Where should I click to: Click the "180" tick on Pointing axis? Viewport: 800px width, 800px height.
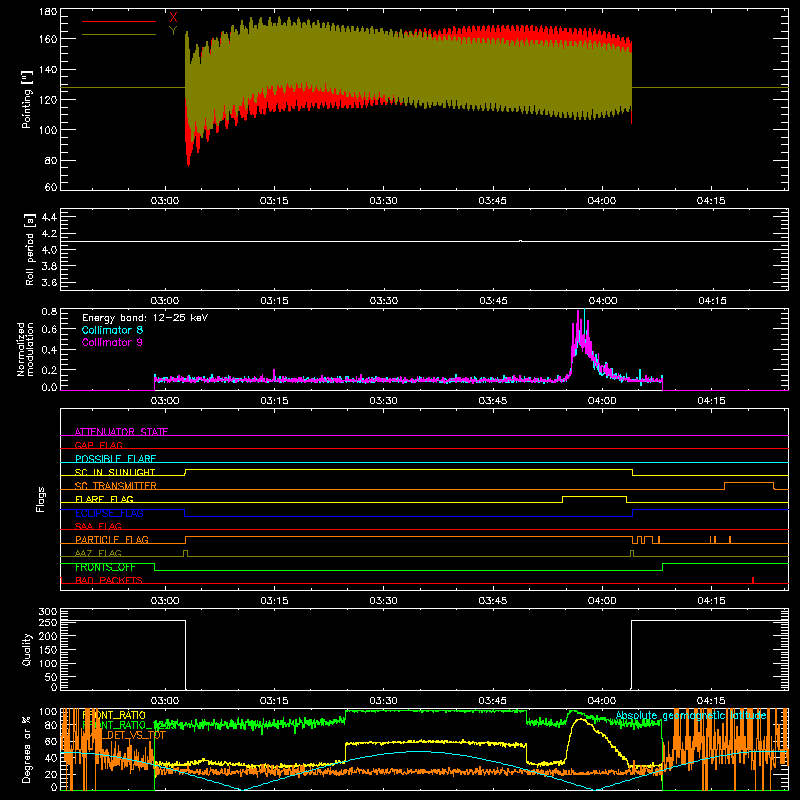click(x=48, y=12)
